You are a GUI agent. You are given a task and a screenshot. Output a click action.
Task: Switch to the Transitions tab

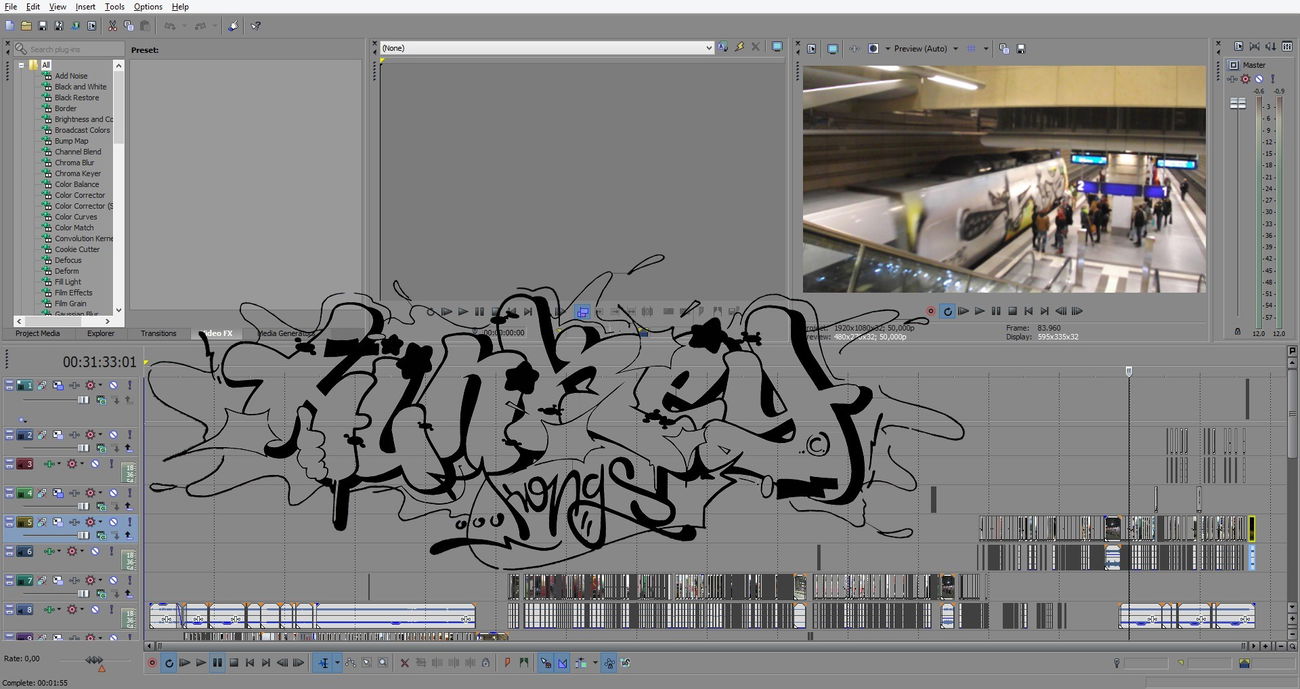[x=158, y=333]
